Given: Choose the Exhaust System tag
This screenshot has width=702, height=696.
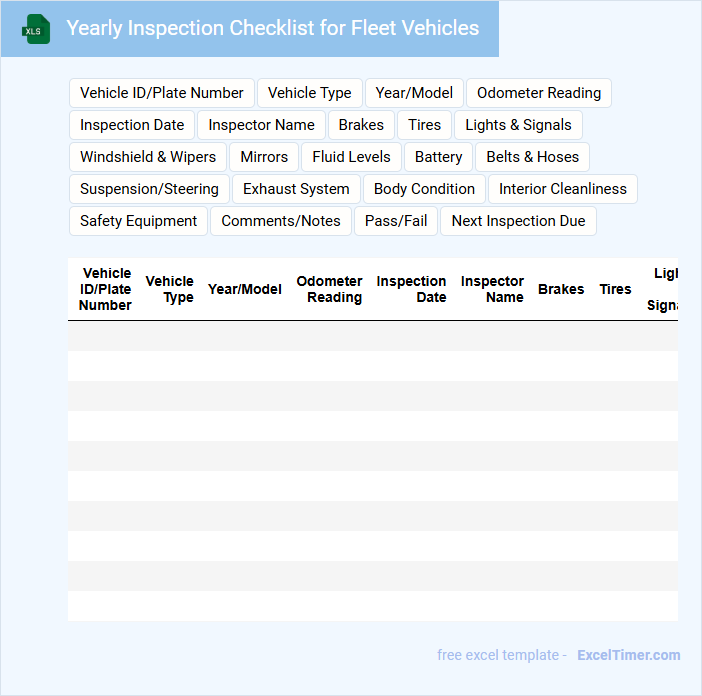Looking at the screenshot, I should click(296, 189).
